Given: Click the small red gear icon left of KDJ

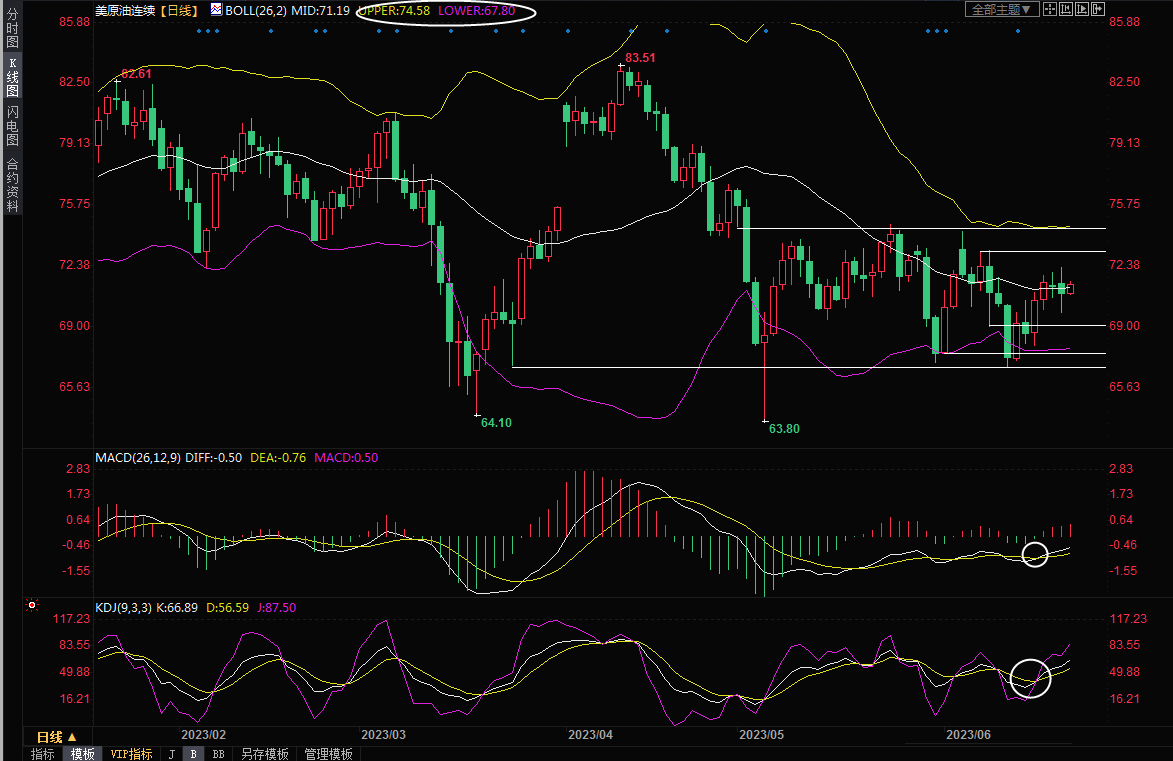Looking at the screenshot, I should [x=32, y=606].
